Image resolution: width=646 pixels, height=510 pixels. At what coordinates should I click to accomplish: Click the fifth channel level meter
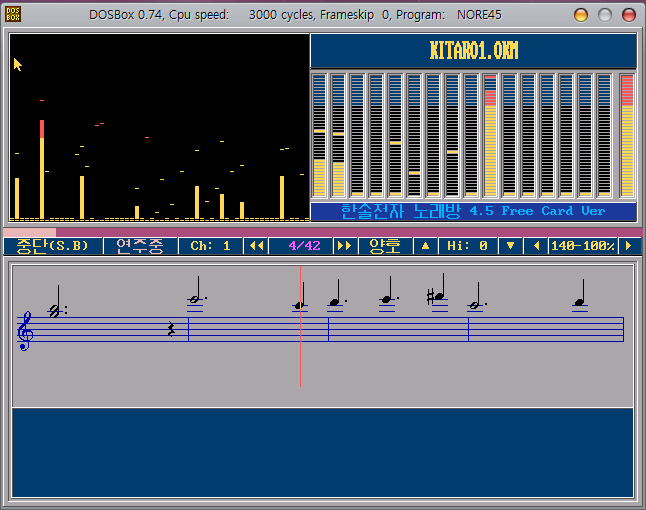395,135
